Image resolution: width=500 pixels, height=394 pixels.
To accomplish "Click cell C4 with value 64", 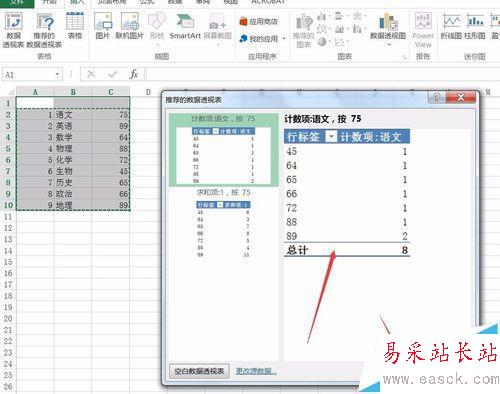I will [x=111, y=137].
